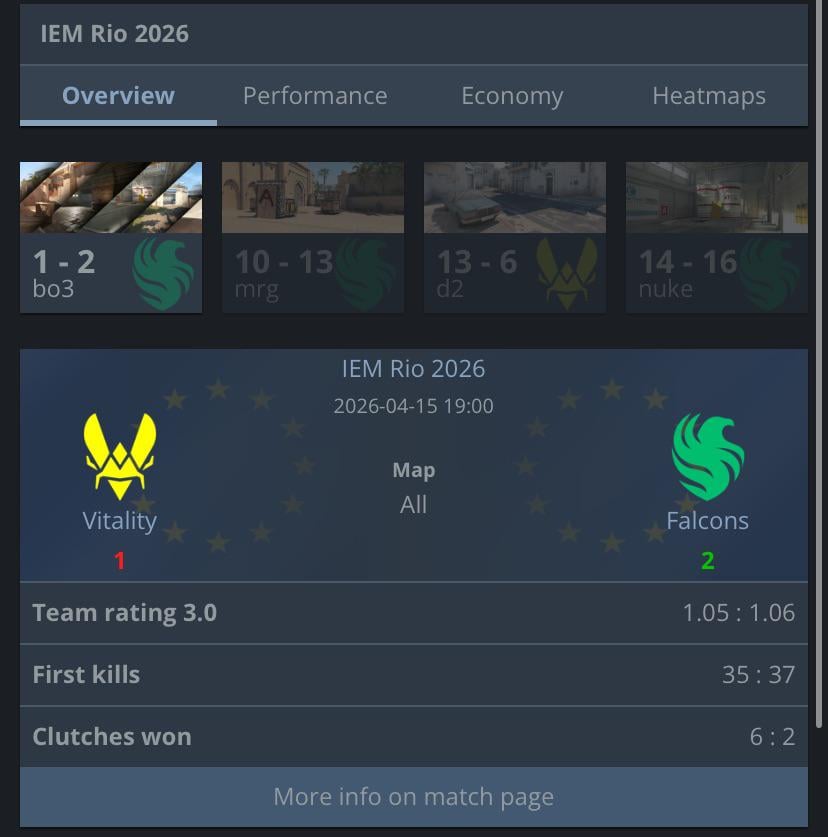Open the Economy tab
828x837 pixels.
pyautogui.click(x=512, y=96)
